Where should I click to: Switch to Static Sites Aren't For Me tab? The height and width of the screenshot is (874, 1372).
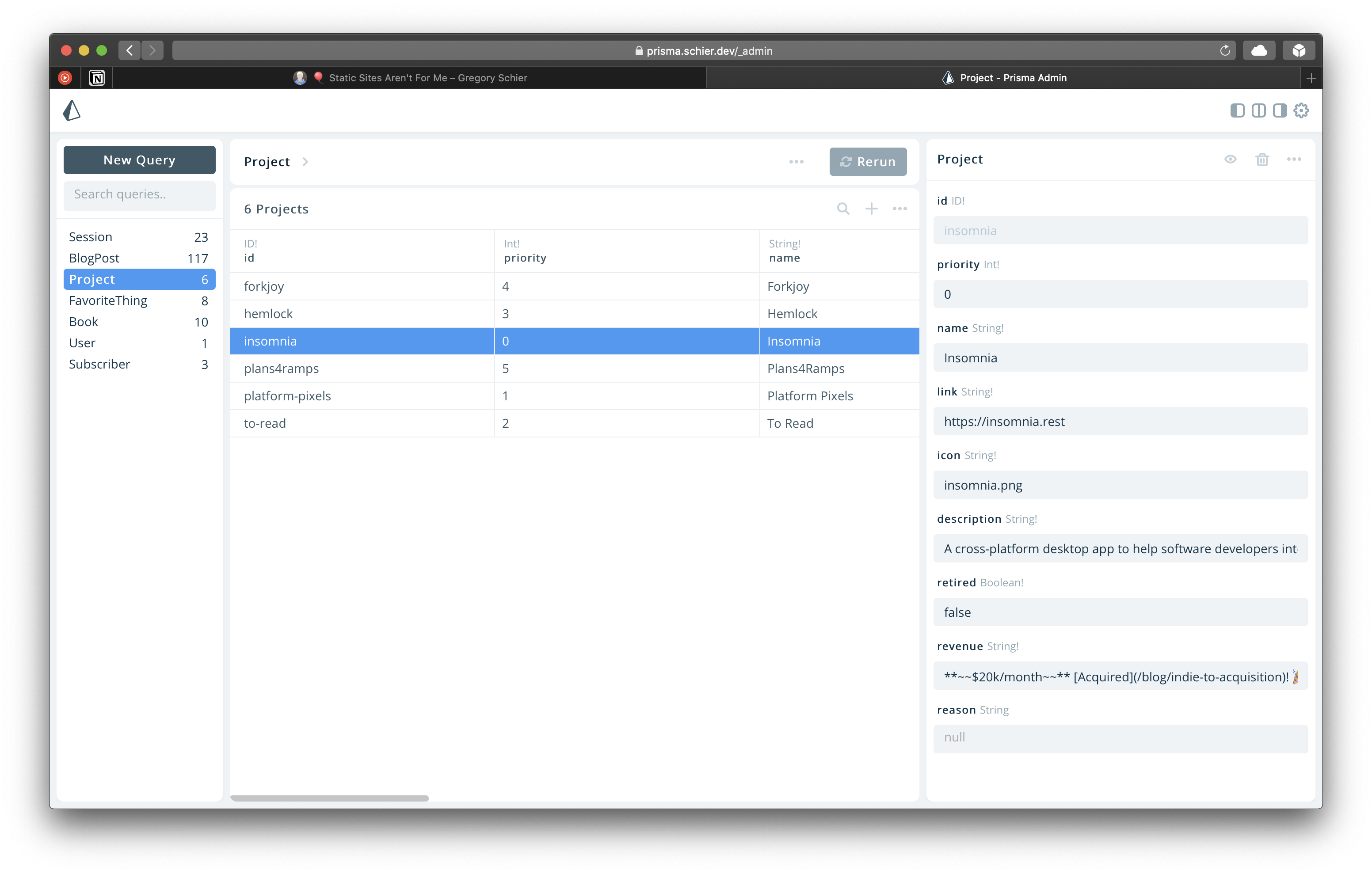coord(410,77)
